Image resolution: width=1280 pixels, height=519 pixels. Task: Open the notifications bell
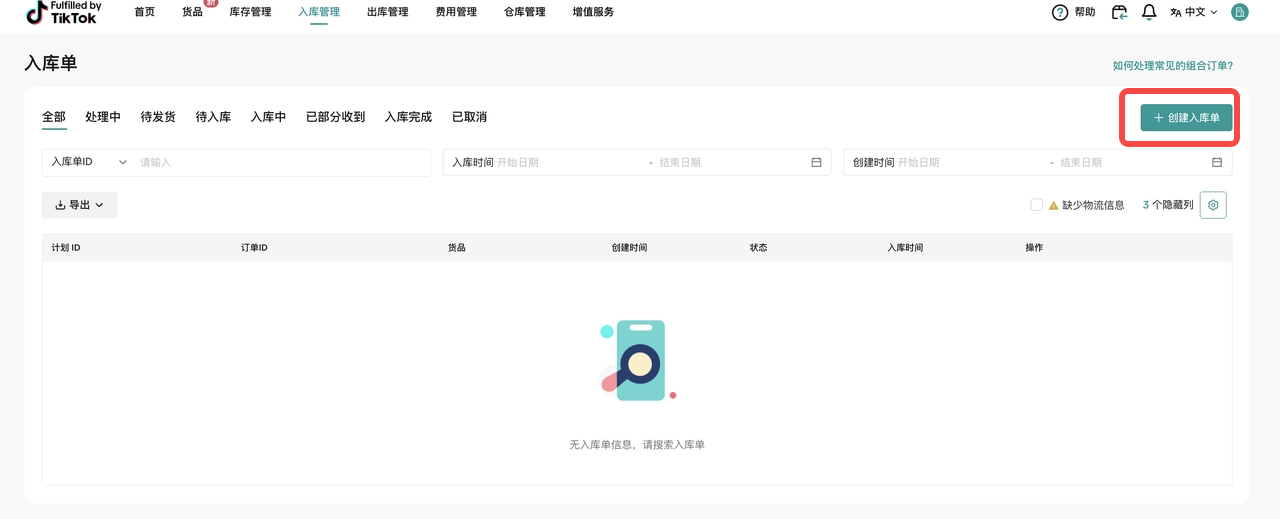click(x=1149, y=12)
